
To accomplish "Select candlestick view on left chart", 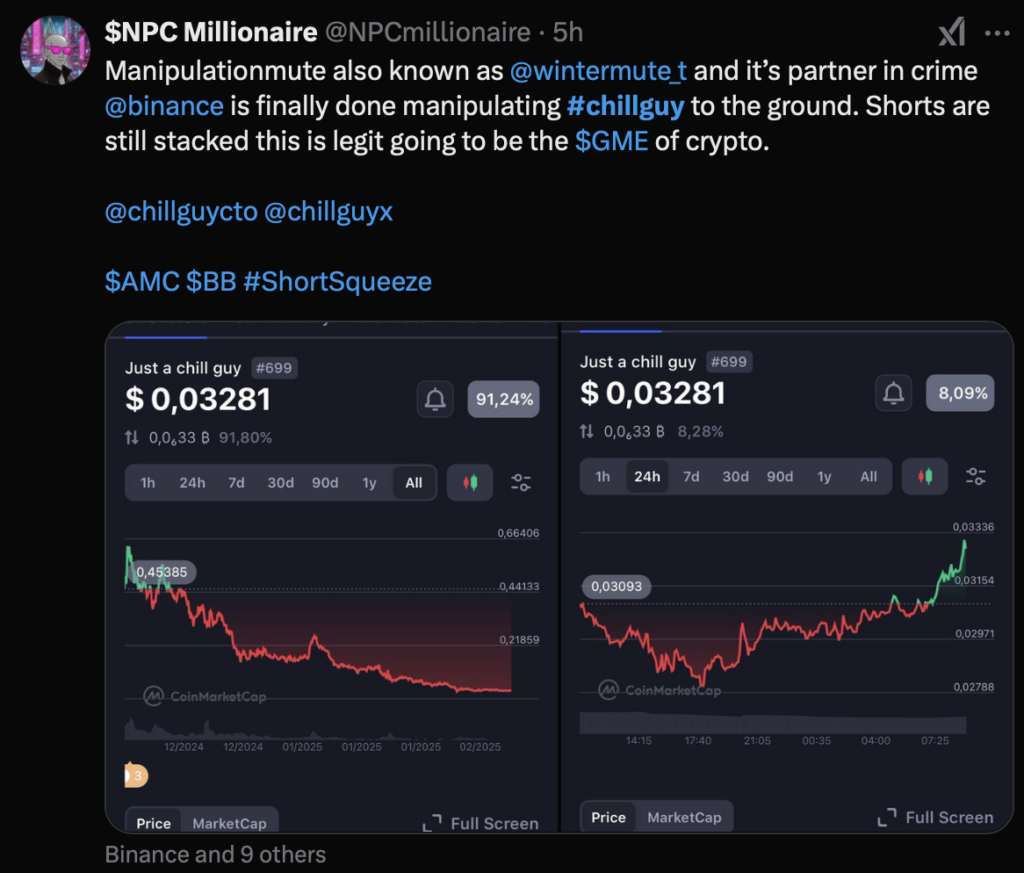I will tap(469, 482).
